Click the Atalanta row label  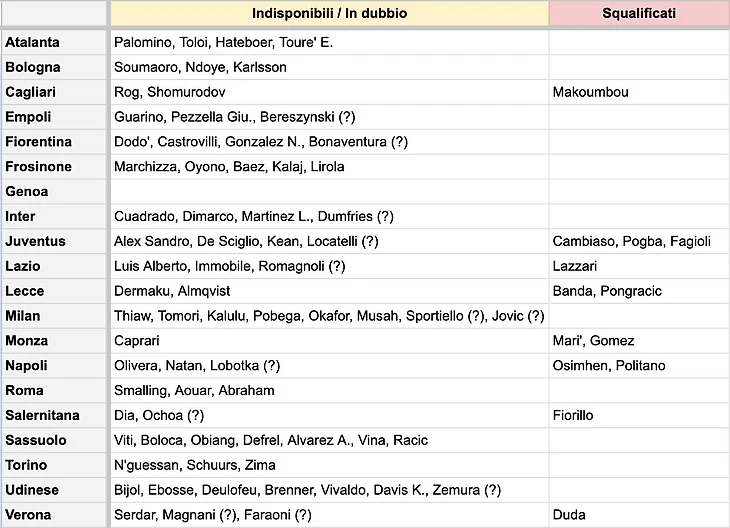[x=54, y=42]
